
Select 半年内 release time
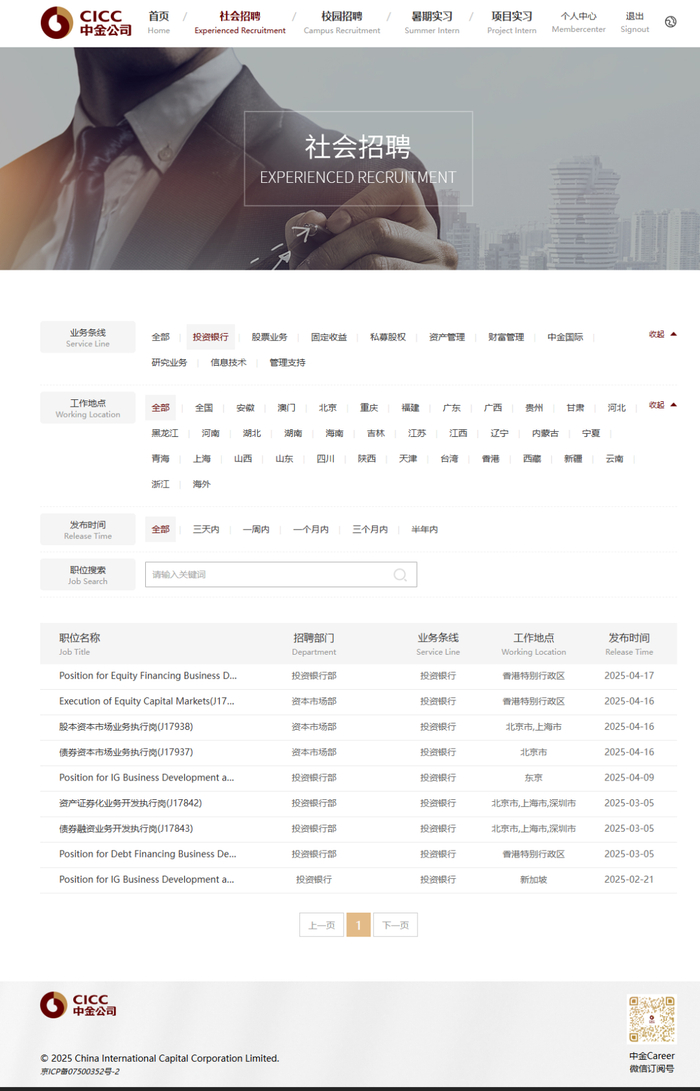[424, 529]
